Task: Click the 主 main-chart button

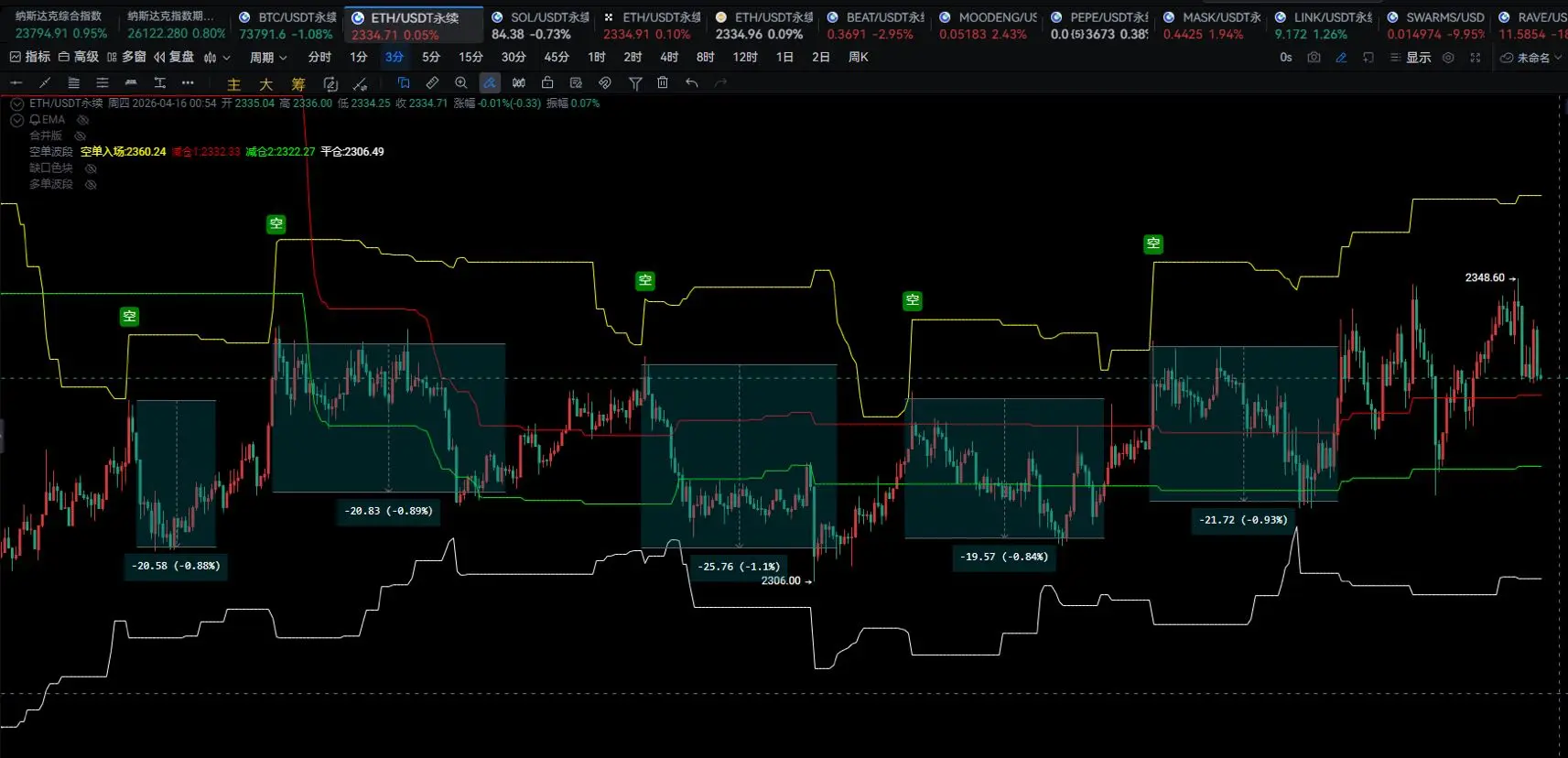Action: [x=234, y=84]
